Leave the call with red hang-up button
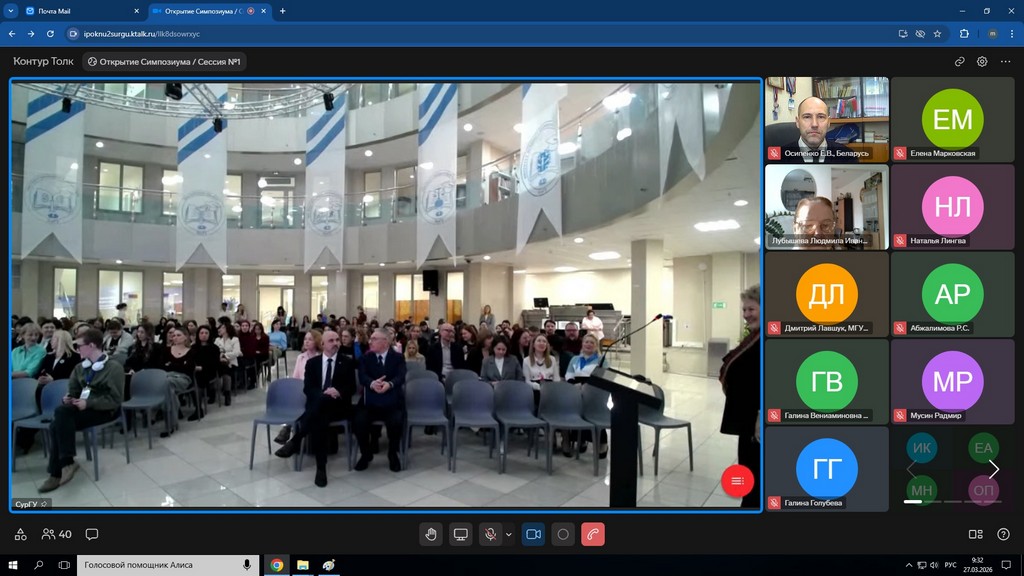Viewport: 1024px width, 576px height. pyautogui.click(x=593, y=534)
